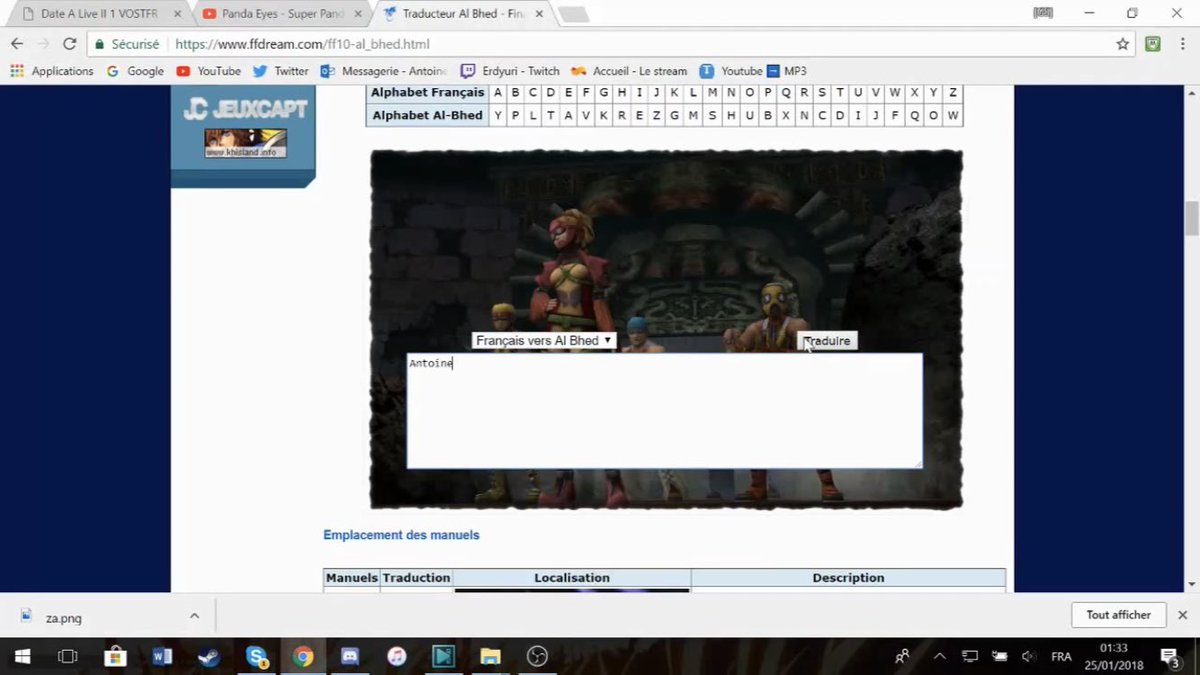Open the Français vers Al Bhed dropdown
This screenshot has width=1200, height=675.
tap(543, 341)
